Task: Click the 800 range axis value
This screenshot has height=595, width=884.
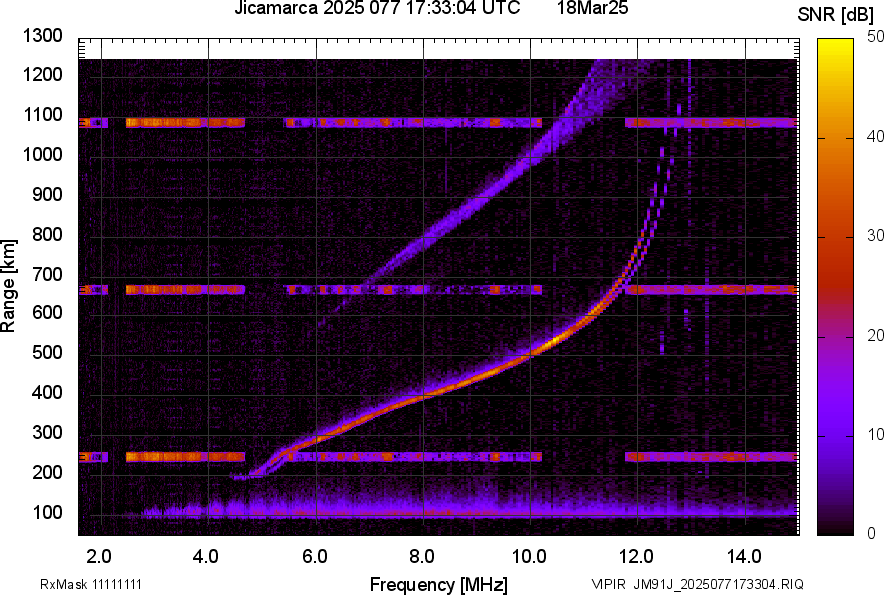Action: (x=47, y=234)
